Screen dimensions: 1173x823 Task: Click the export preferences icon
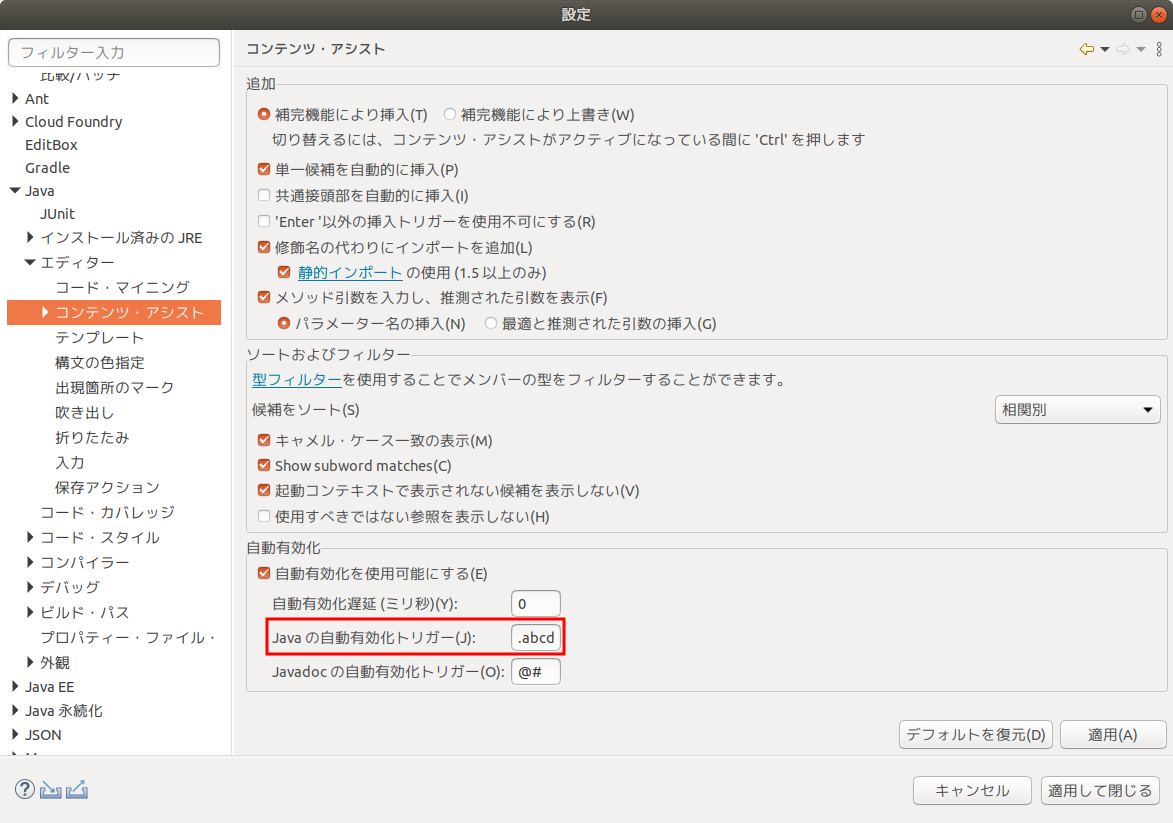(x=77, y=790)
